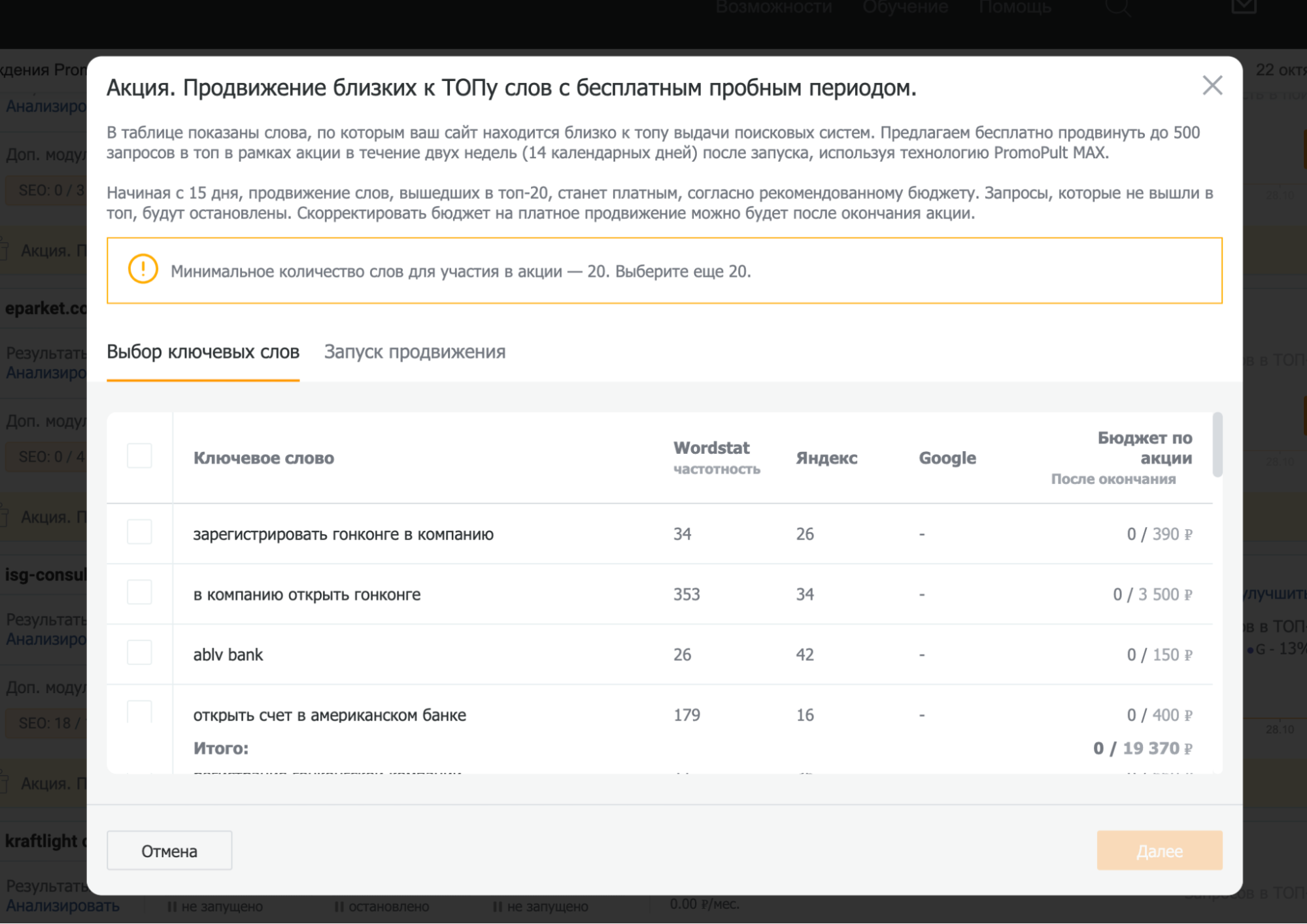
Task: Switch to 'Запуск продвижения' tab
Action: [x=415, y=352]
